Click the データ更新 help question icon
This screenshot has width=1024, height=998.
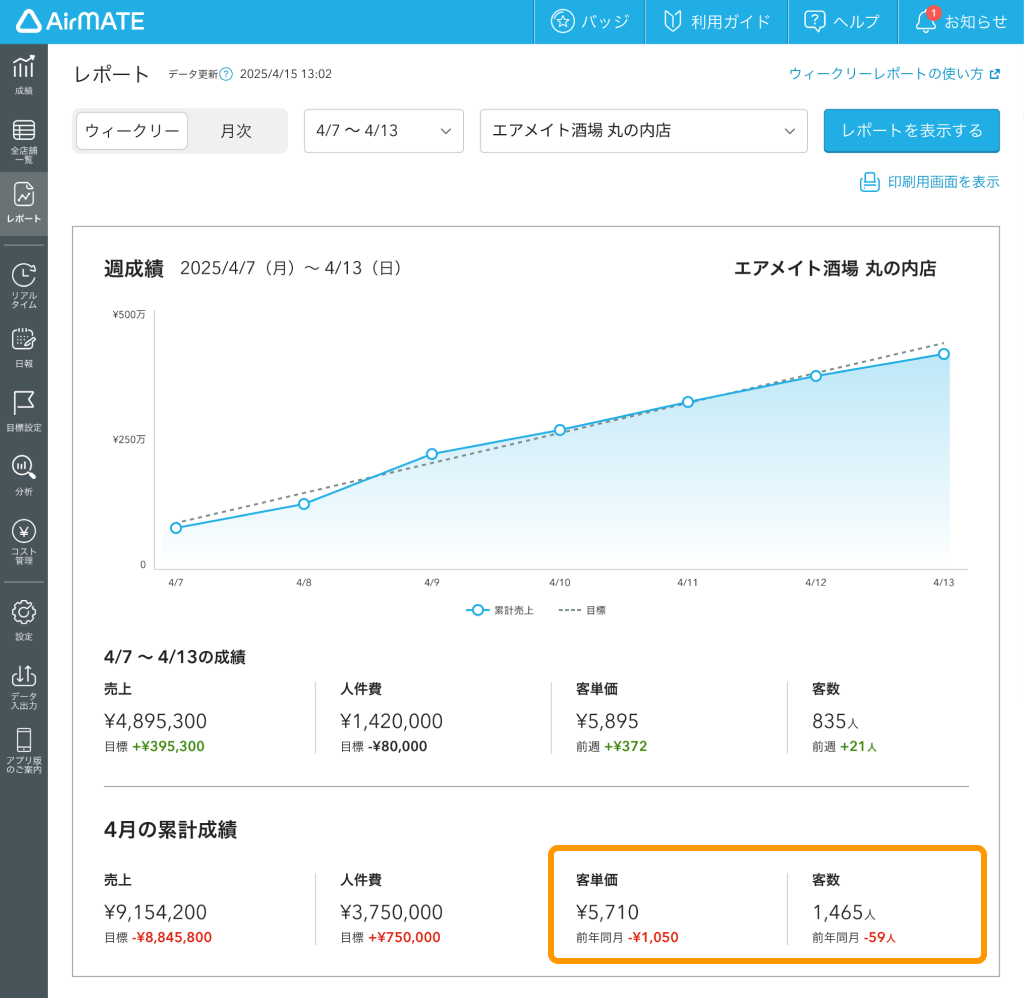click(x=226, y=74)
